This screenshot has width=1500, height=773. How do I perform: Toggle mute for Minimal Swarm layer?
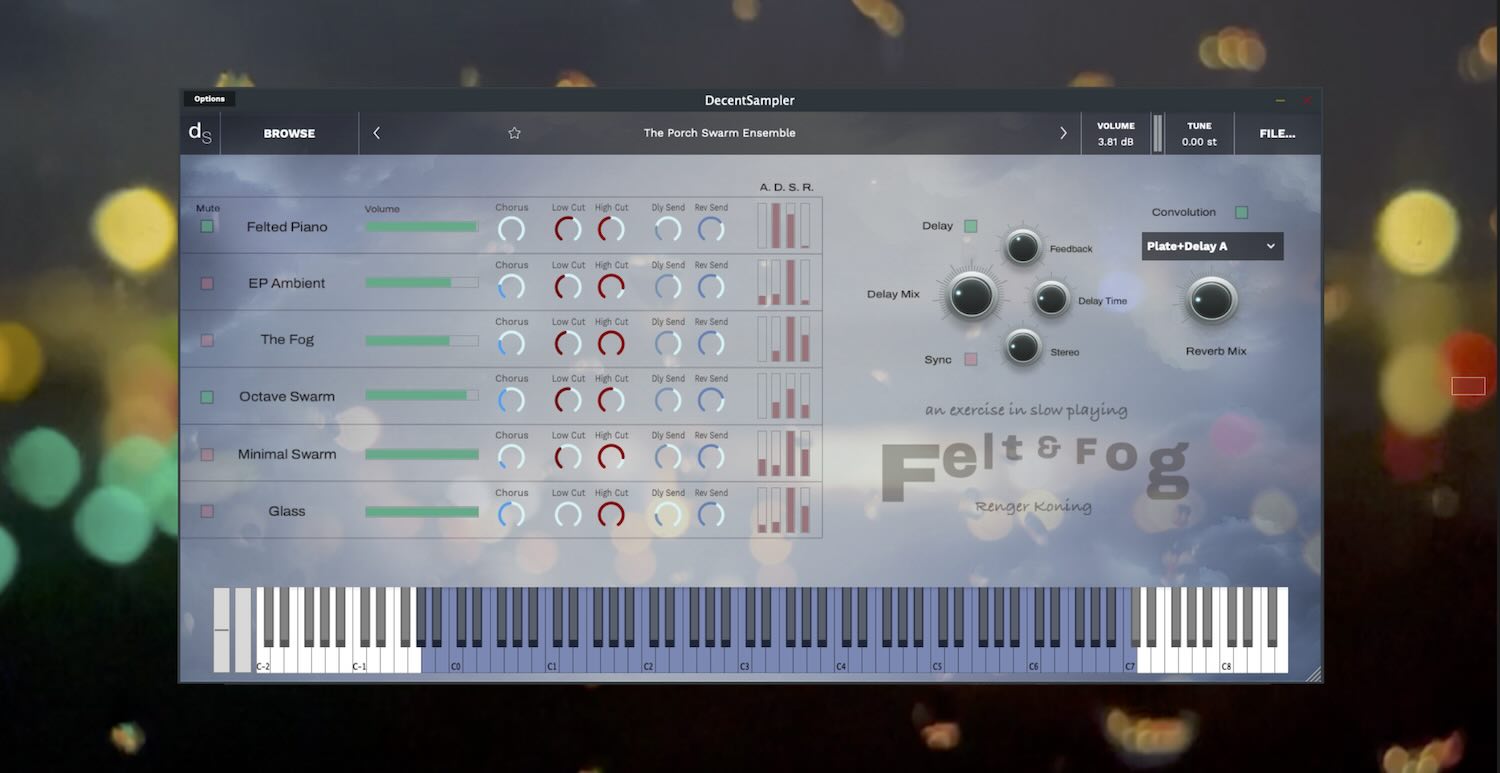coord(207,454)
